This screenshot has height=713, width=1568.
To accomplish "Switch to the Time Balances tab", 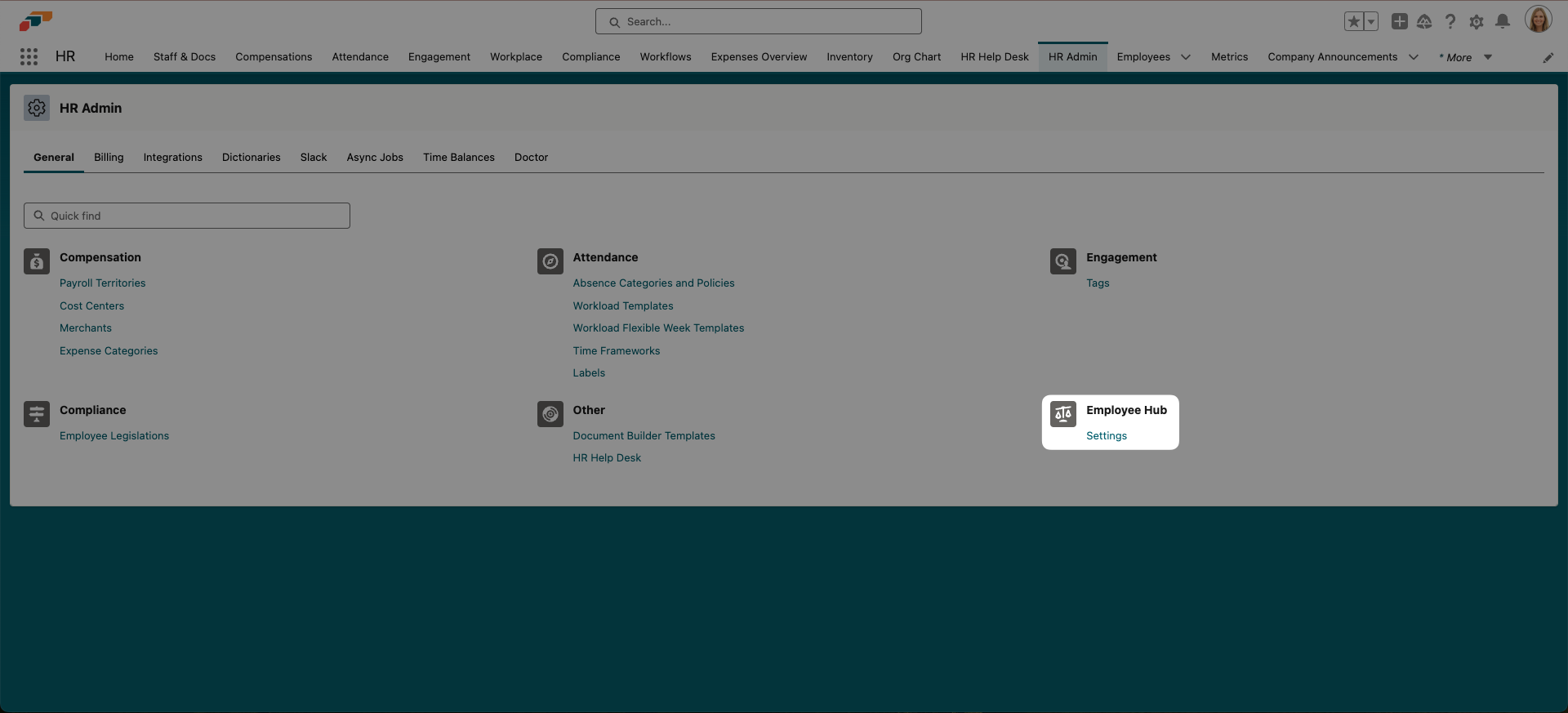I will tap(458, 158).
